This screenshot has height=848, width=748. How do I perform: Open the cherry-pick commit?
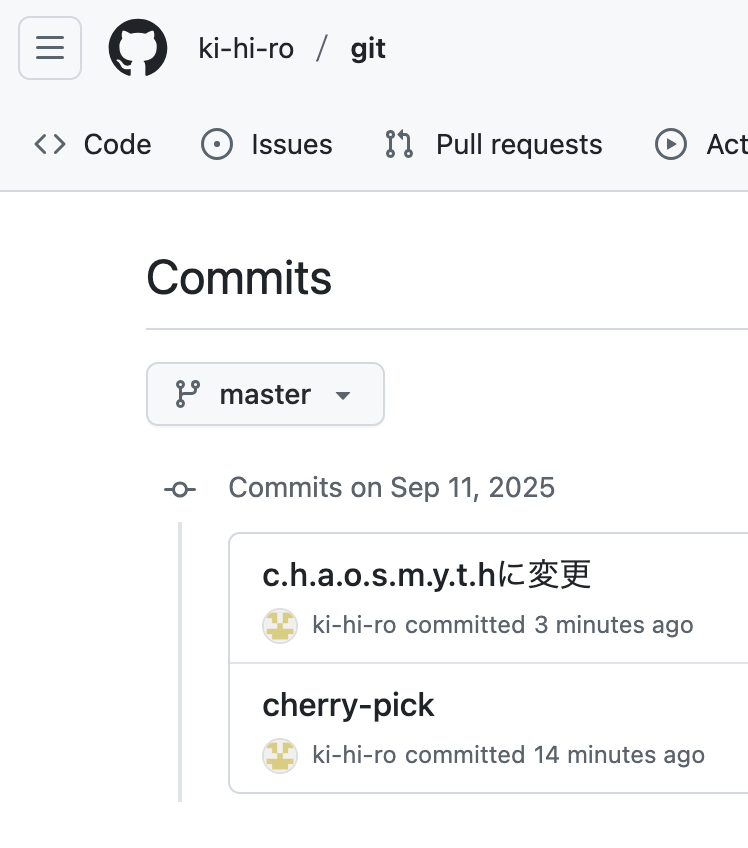coord(348,705)
